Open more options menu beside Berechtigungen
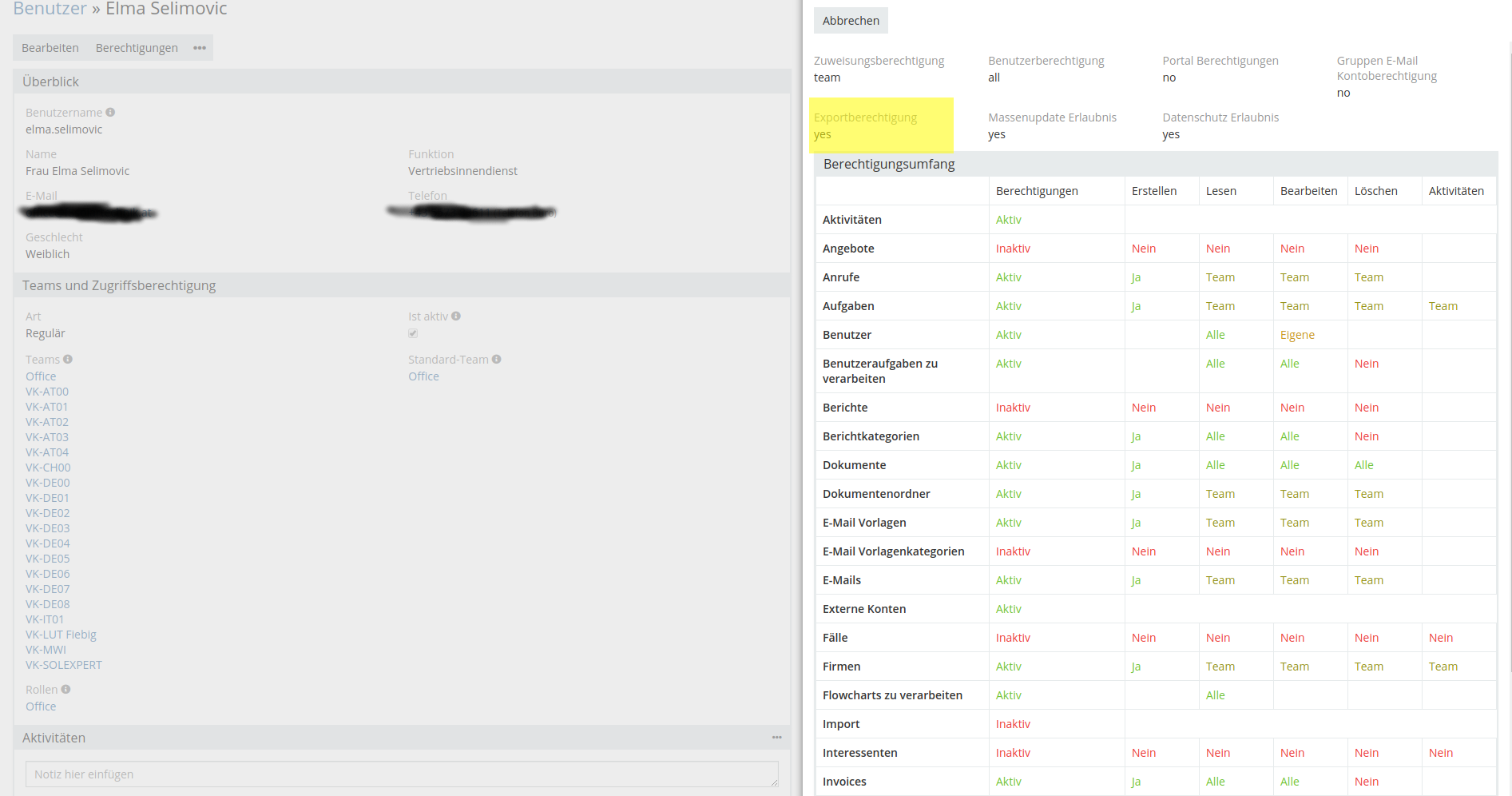 coord(200,48)
